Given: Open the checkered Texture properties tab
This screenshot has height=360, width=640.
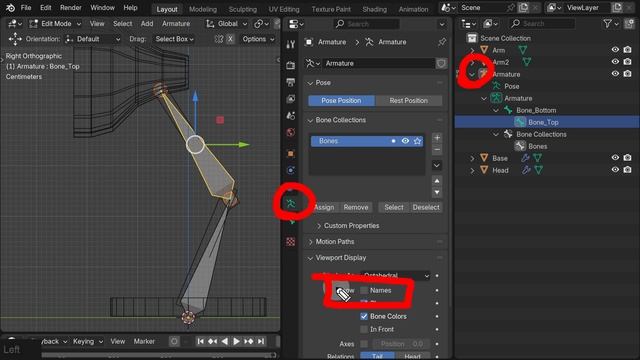Looking at the screenshot, I should [291, 242].
